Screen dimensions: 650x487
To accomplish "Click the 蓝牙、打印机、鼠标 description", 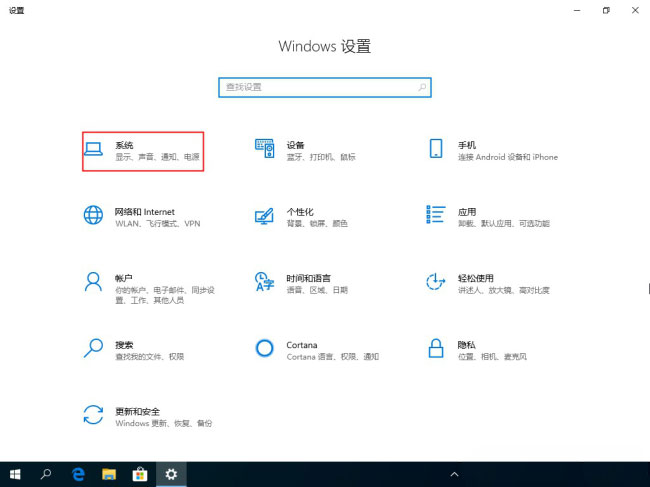I will 321,157.
